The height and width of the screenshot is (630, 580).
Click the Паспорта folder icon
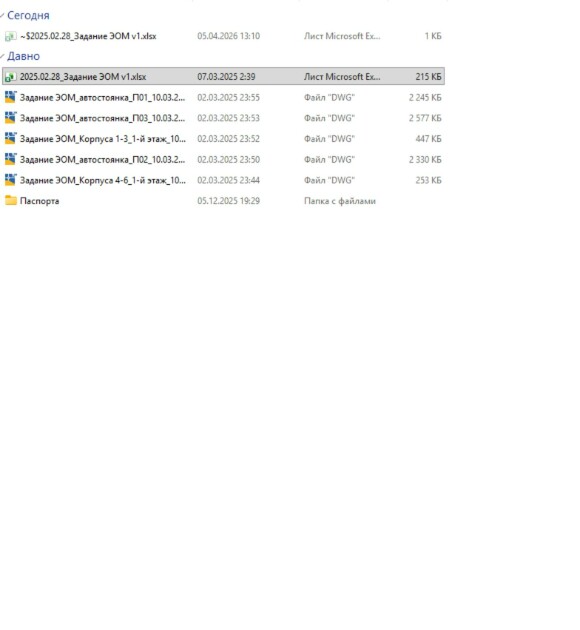coord(10,200)
